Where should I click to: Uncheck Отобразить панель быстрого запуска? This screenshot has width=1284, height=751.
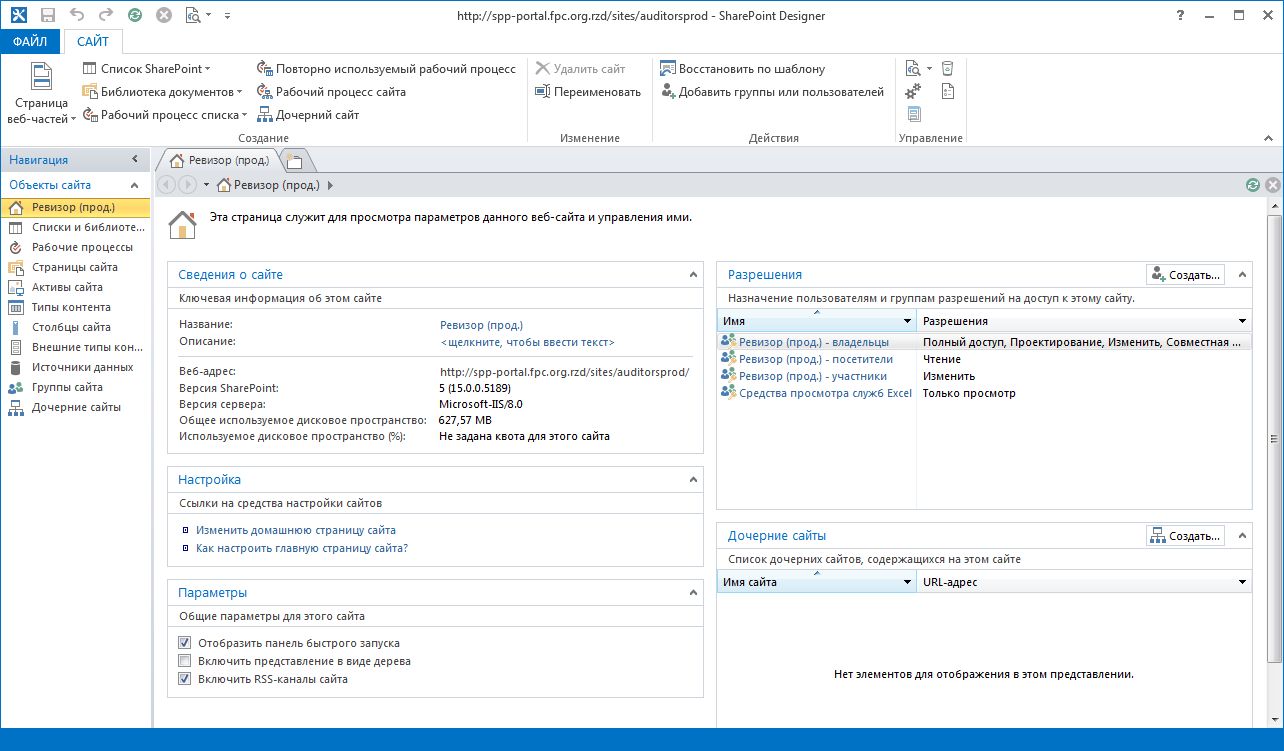[x=184, y=643]
